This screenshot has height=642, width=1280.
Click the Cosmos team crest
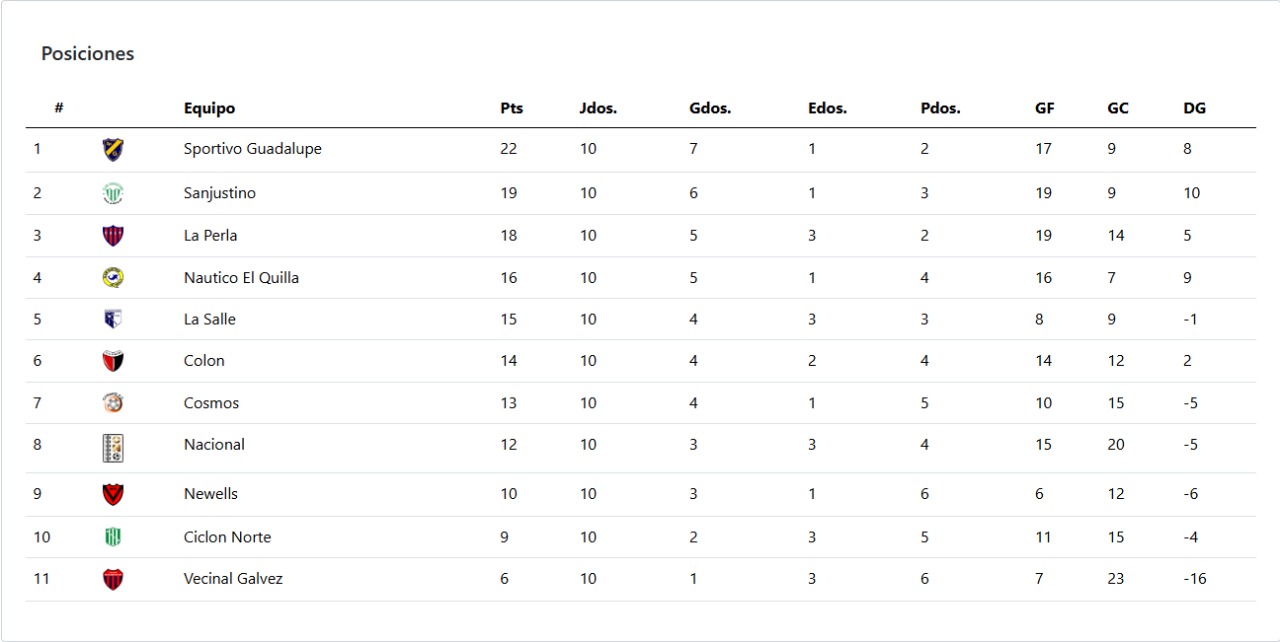[x=113, y=403]
